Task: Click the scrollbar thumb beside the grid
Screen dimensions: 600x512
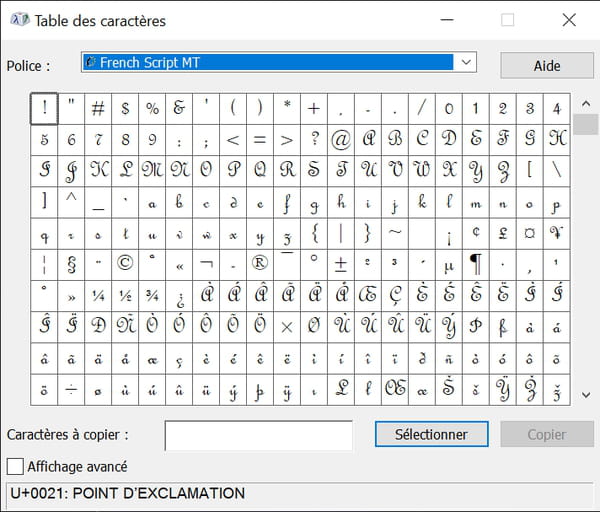Action: point(585,124)
